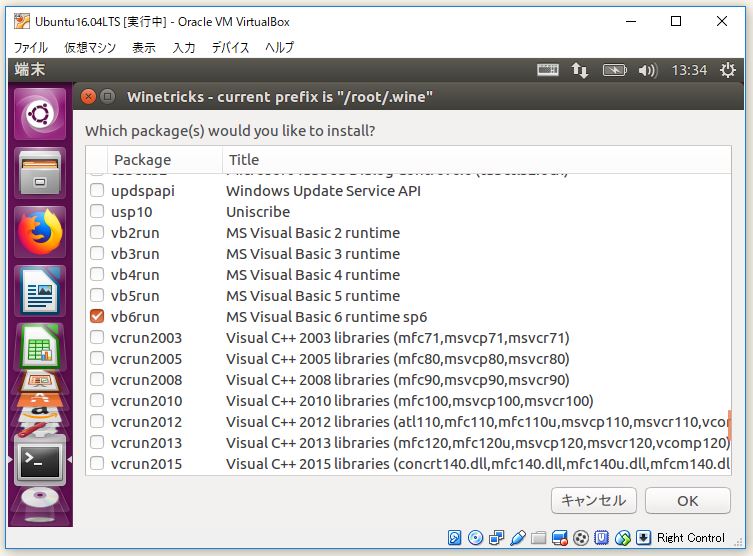
Task: Sort by the Package column header
Action: click(164, 159)
